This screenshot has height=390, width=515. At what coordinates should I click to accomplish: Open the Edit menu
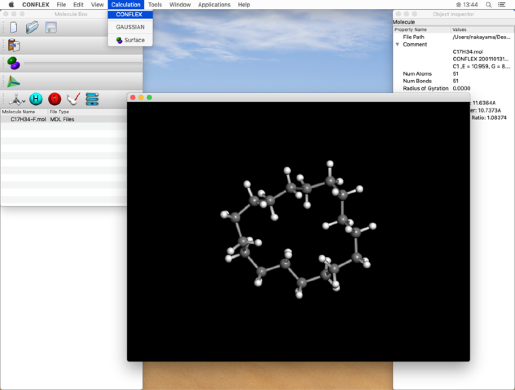point(78,5)
